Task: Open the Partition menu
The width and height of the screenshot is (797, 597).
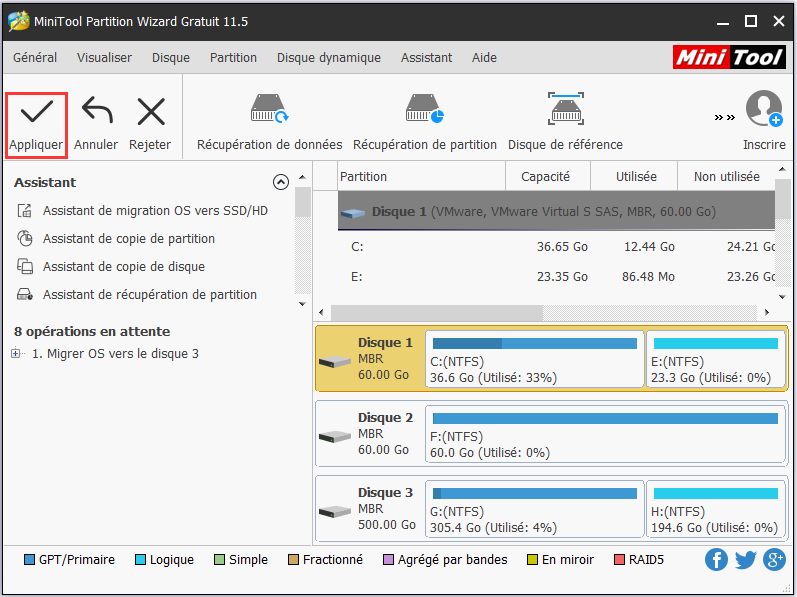Action: tap(233, 57)
